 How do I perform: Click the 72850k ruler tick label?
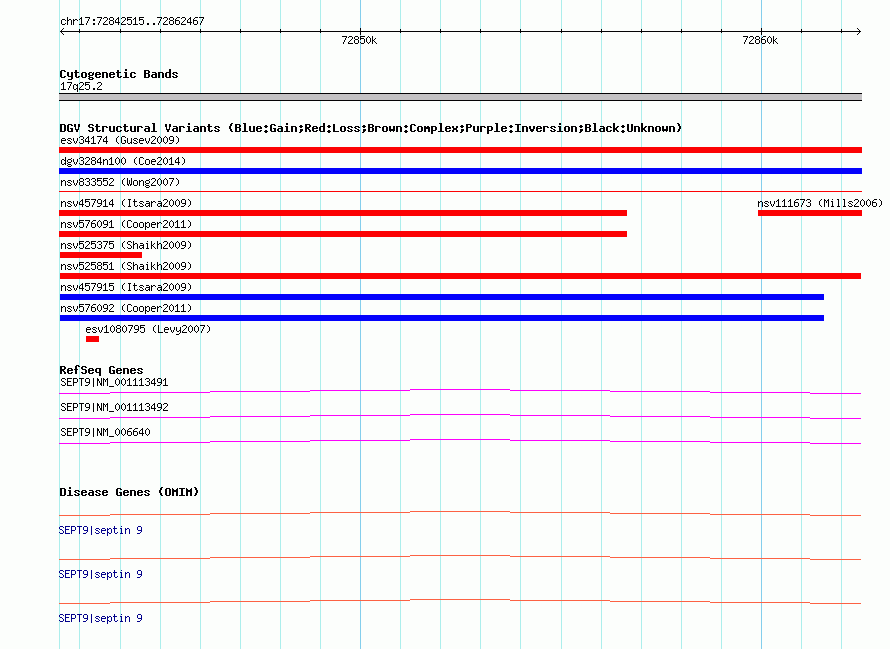click(359, 40)
